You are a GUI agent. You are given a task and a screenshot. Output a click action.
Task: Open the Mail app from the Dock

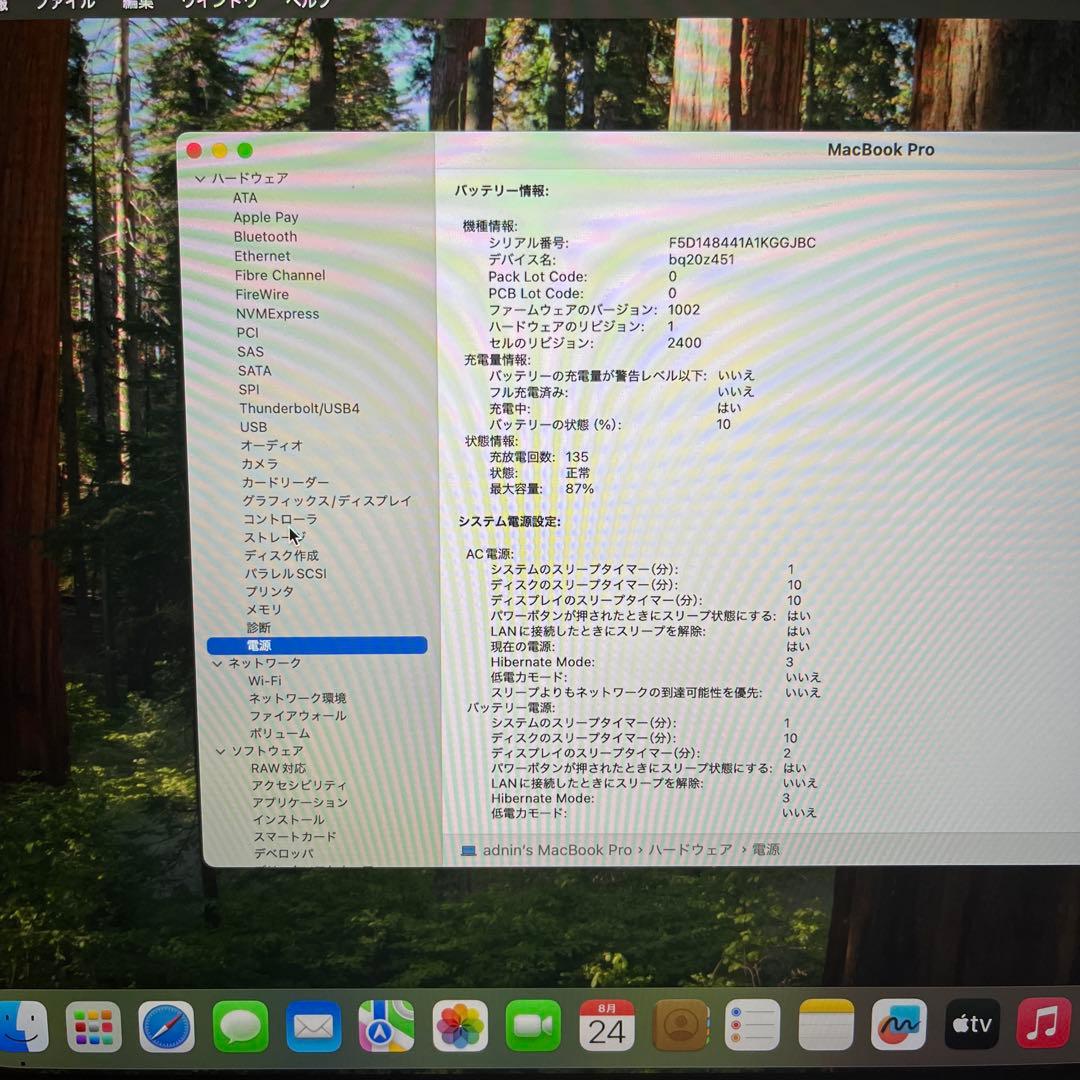(313, 1025)
